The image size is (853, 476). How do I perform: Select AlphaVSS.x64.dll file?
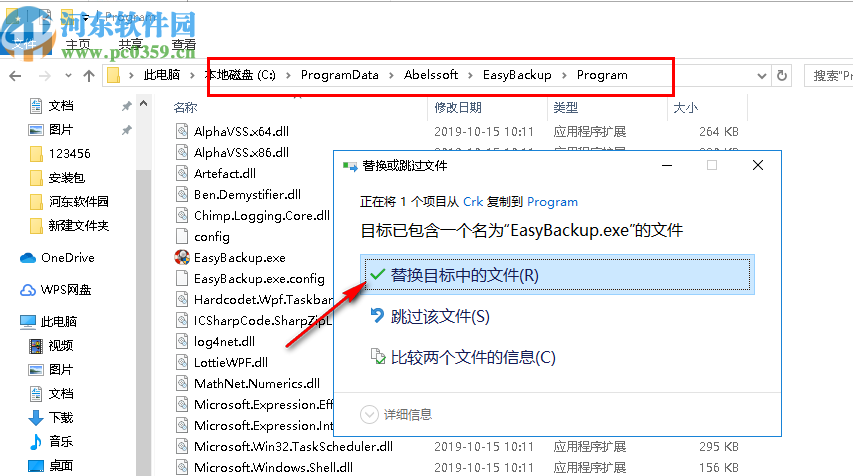(241, 131)
